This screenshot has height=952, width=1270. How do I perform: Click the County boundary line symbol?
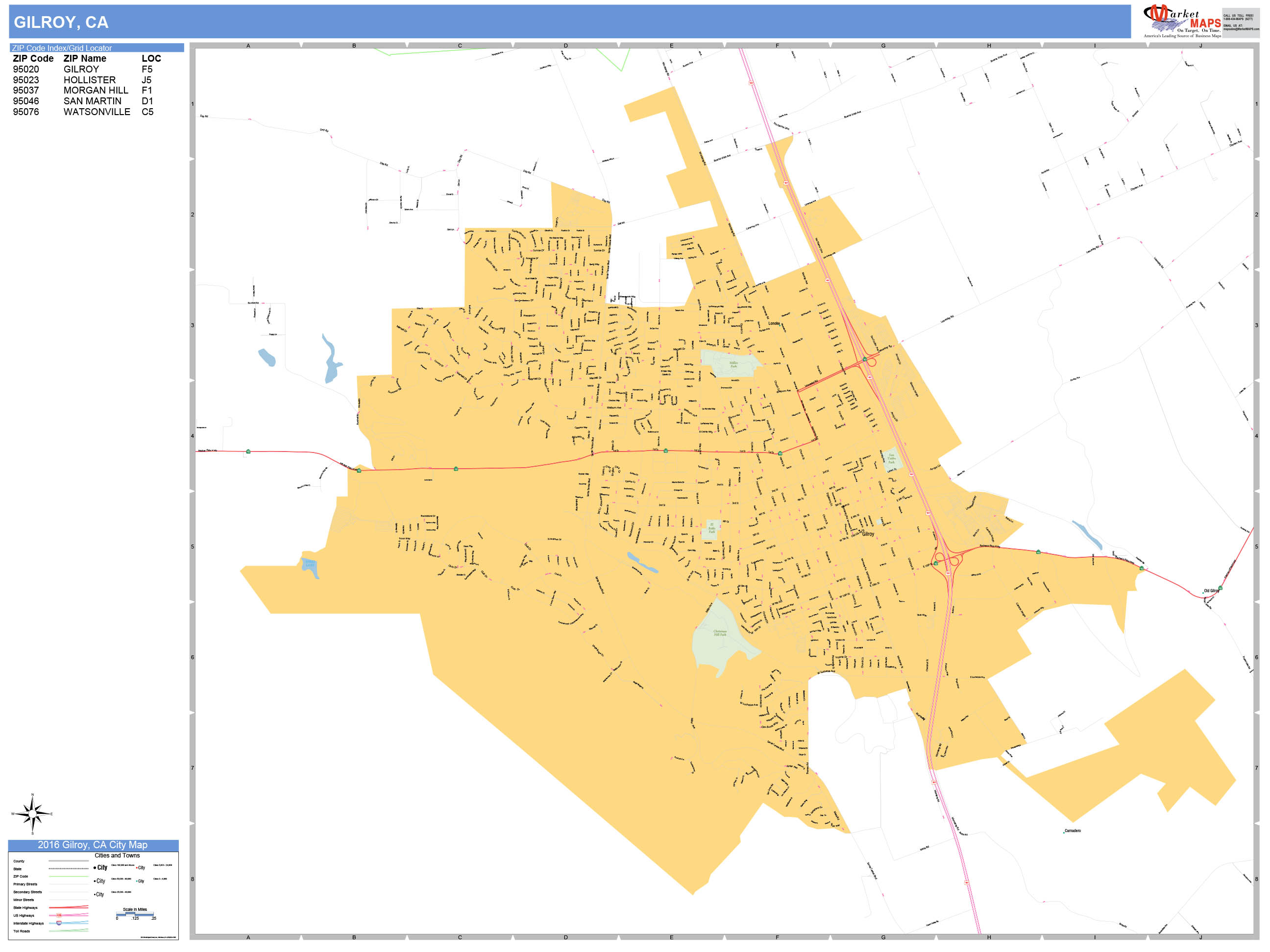(68, 861)
